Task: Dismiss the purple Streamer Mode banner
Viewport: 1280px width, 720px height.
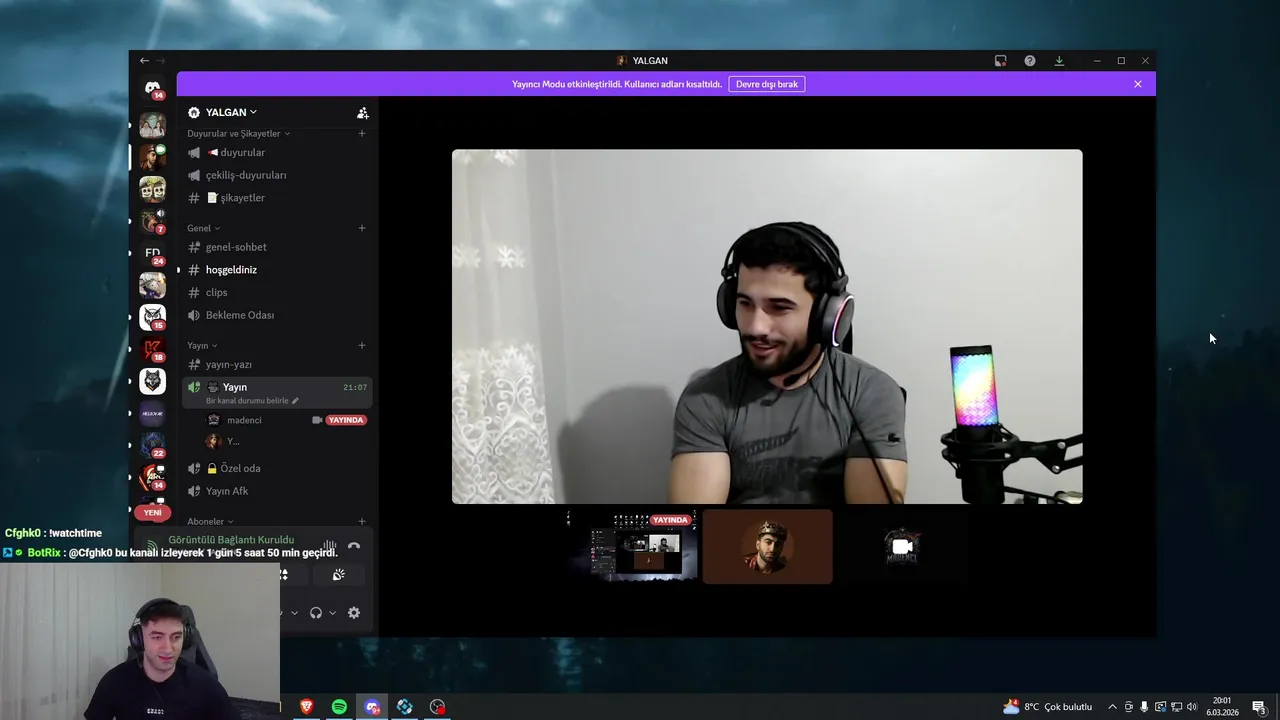Action: (x=1137, y=84)
